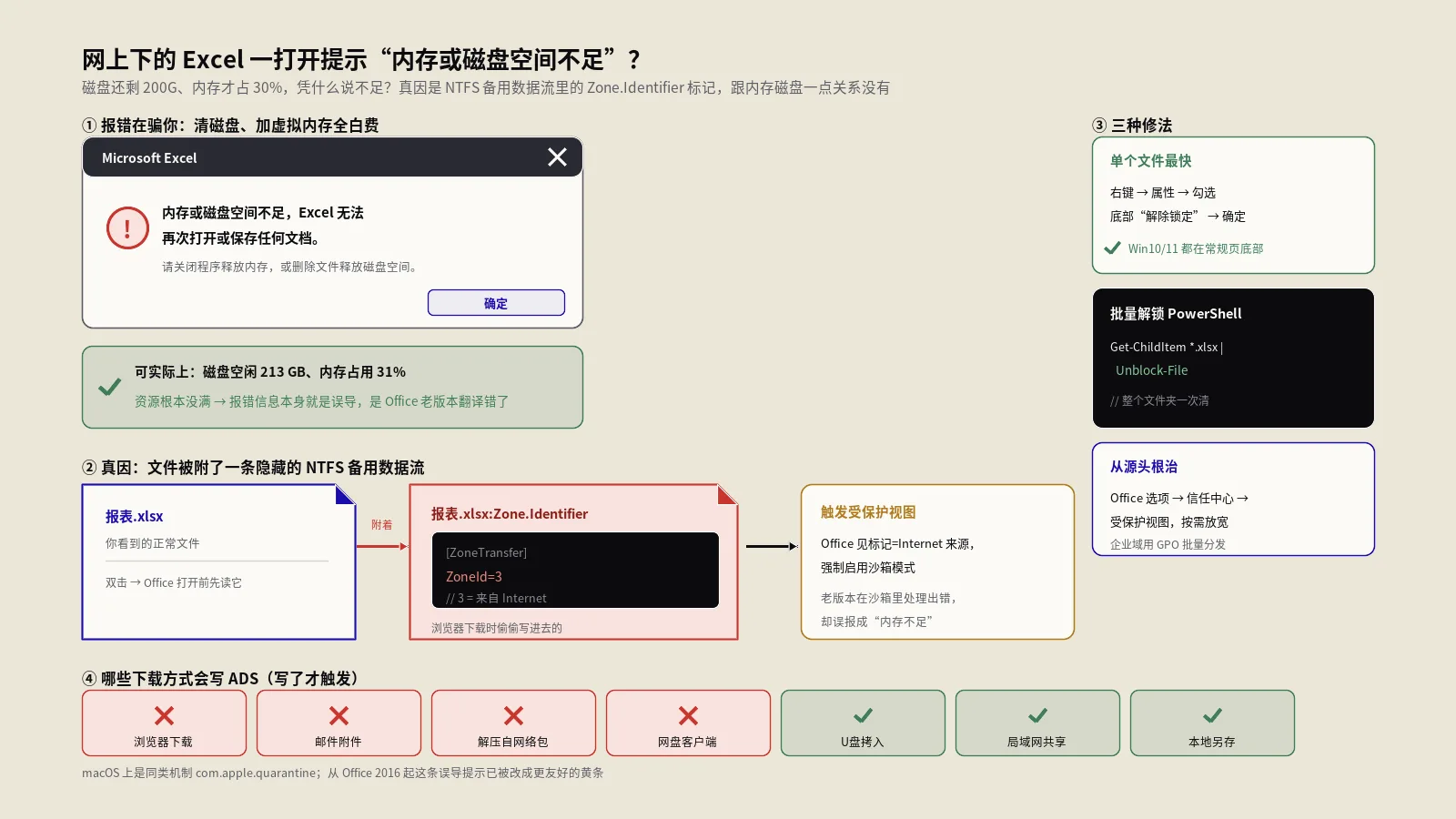This screenshot has height=819, width=1456.
Task: Click the red X above 解压自网络包
Action: 513,716
